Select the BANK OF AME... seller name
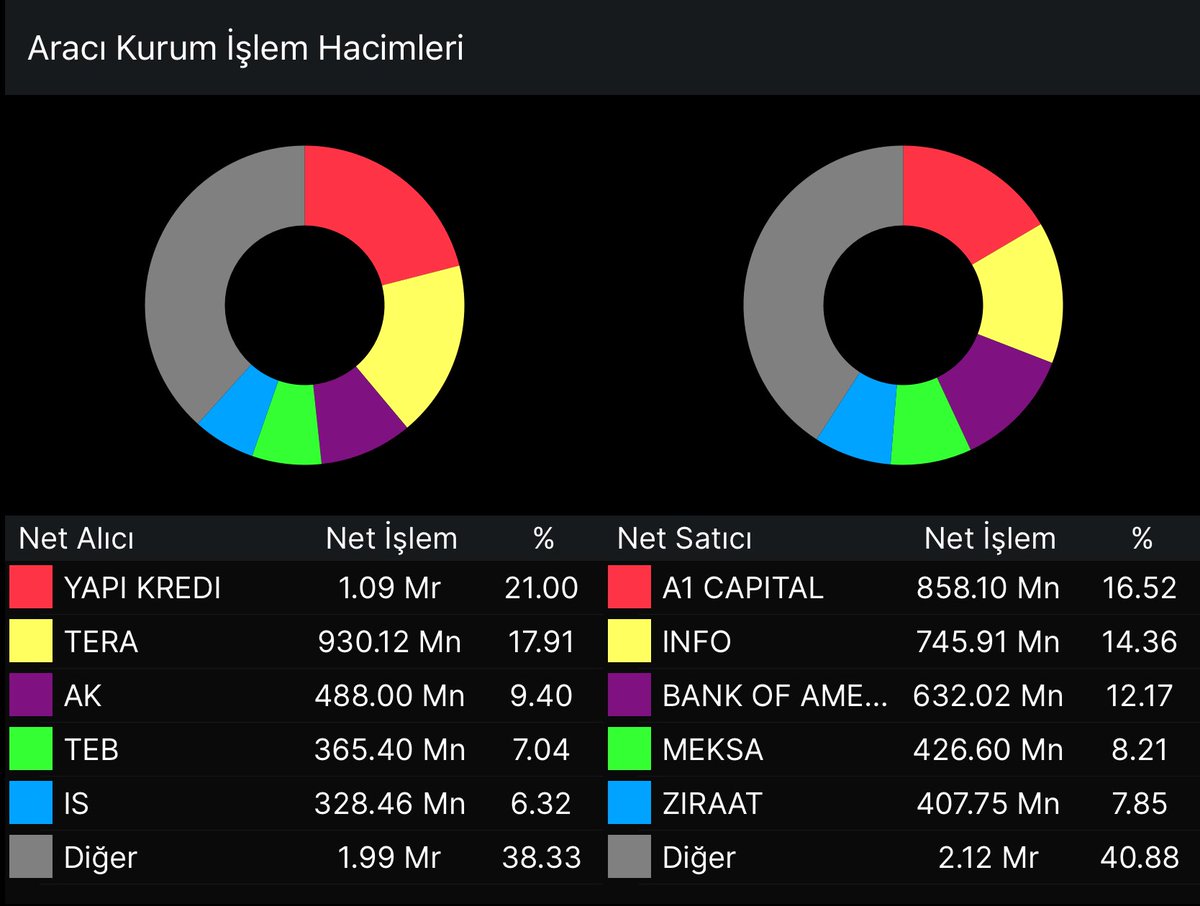Screen dimensions: 1200x906 pyautogui.click(x=775, y=696)
